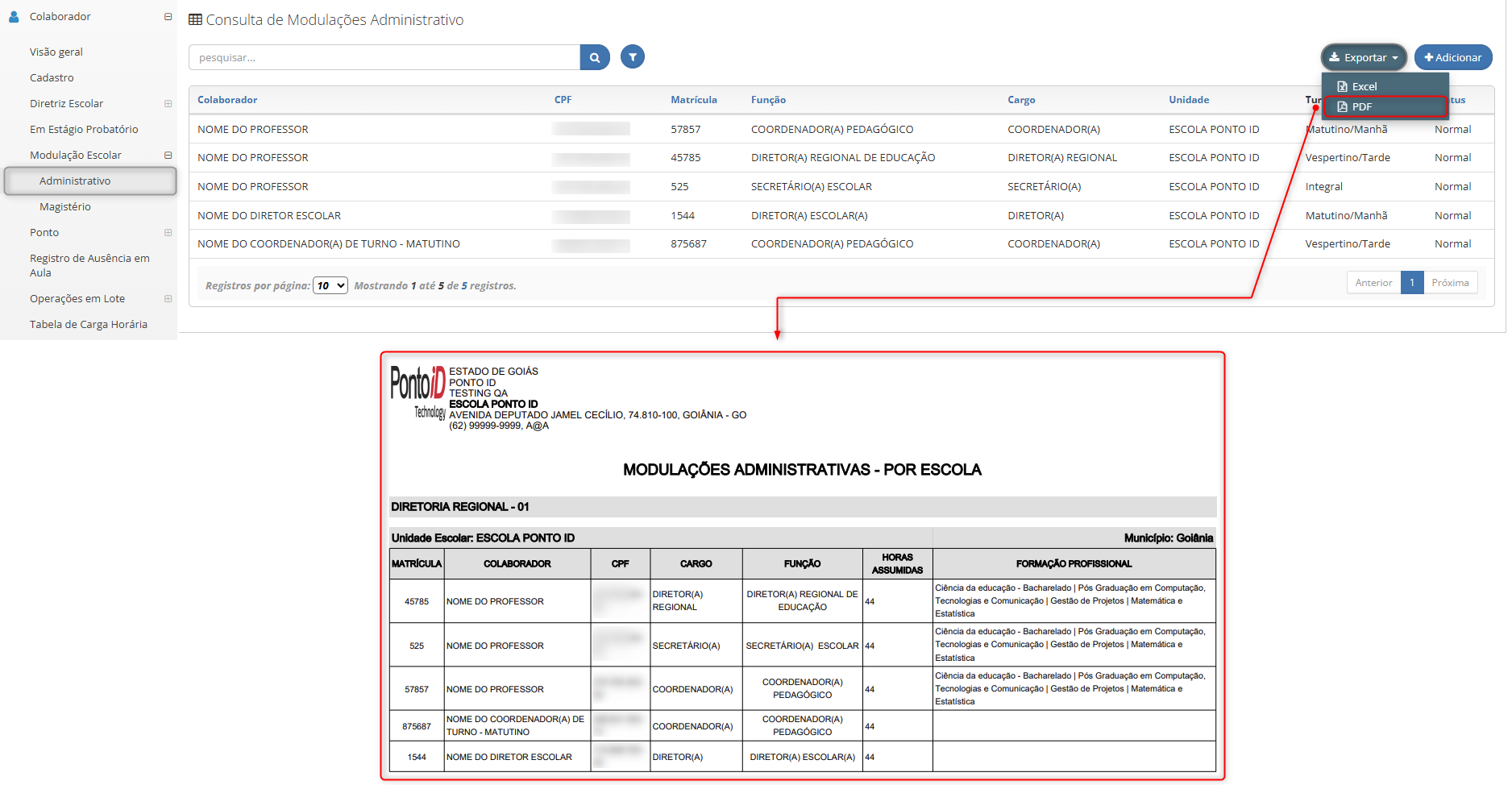Collapse the Colaborador sidebar section
This screenshot has width=1512, height=785.
tap(168, 16)
